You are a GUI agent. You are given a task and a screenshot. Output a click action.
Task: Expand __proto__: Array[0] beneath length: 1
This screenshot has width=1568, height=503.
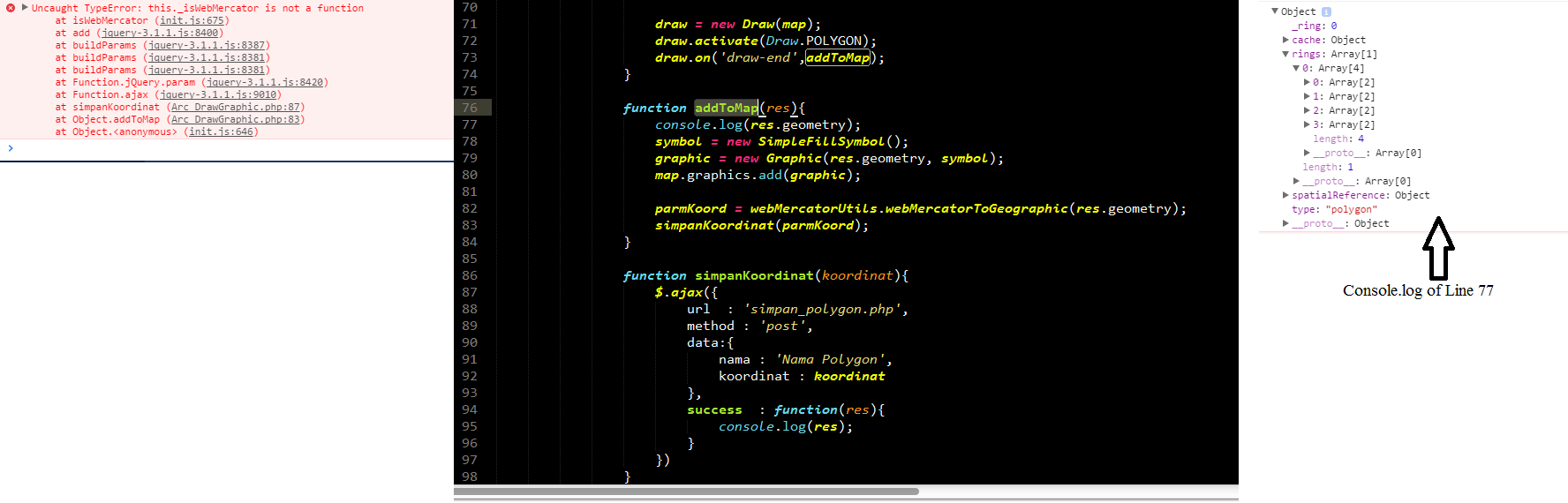pyautogui.click(x=1296, y=181)
